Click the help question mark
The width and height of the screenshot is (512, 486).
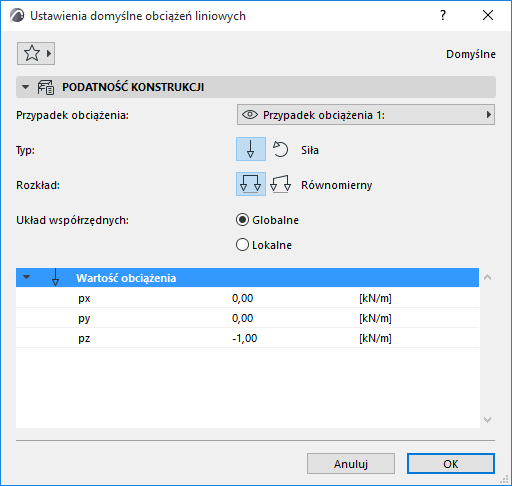point(443,15)
